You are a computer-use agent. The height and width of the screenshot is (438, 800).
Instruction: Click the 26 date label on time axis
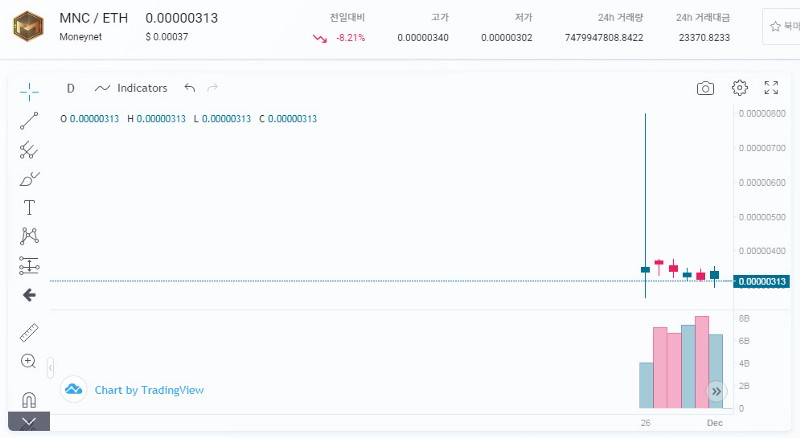coord(645,423)
